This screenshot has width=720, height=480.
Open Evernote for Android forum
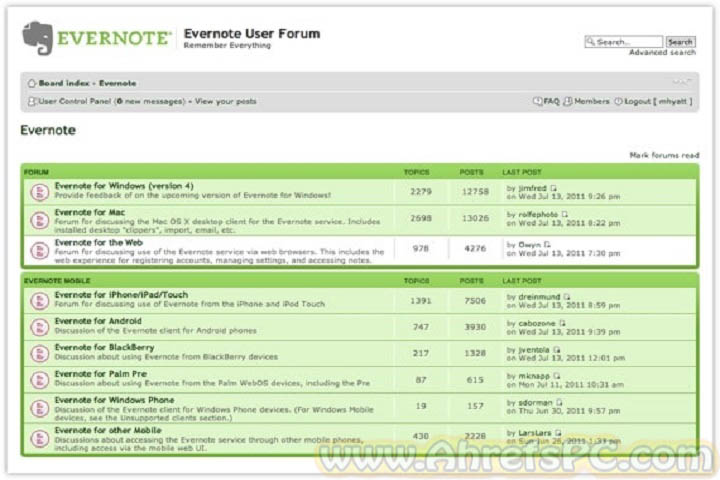(x=98, y=321)
